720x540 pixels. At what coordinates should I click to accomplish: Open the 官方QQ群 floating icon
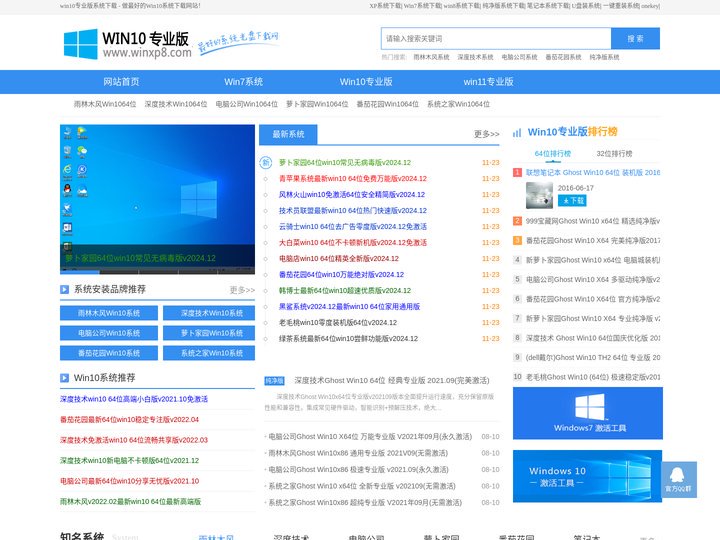click(x=679, y=479)
